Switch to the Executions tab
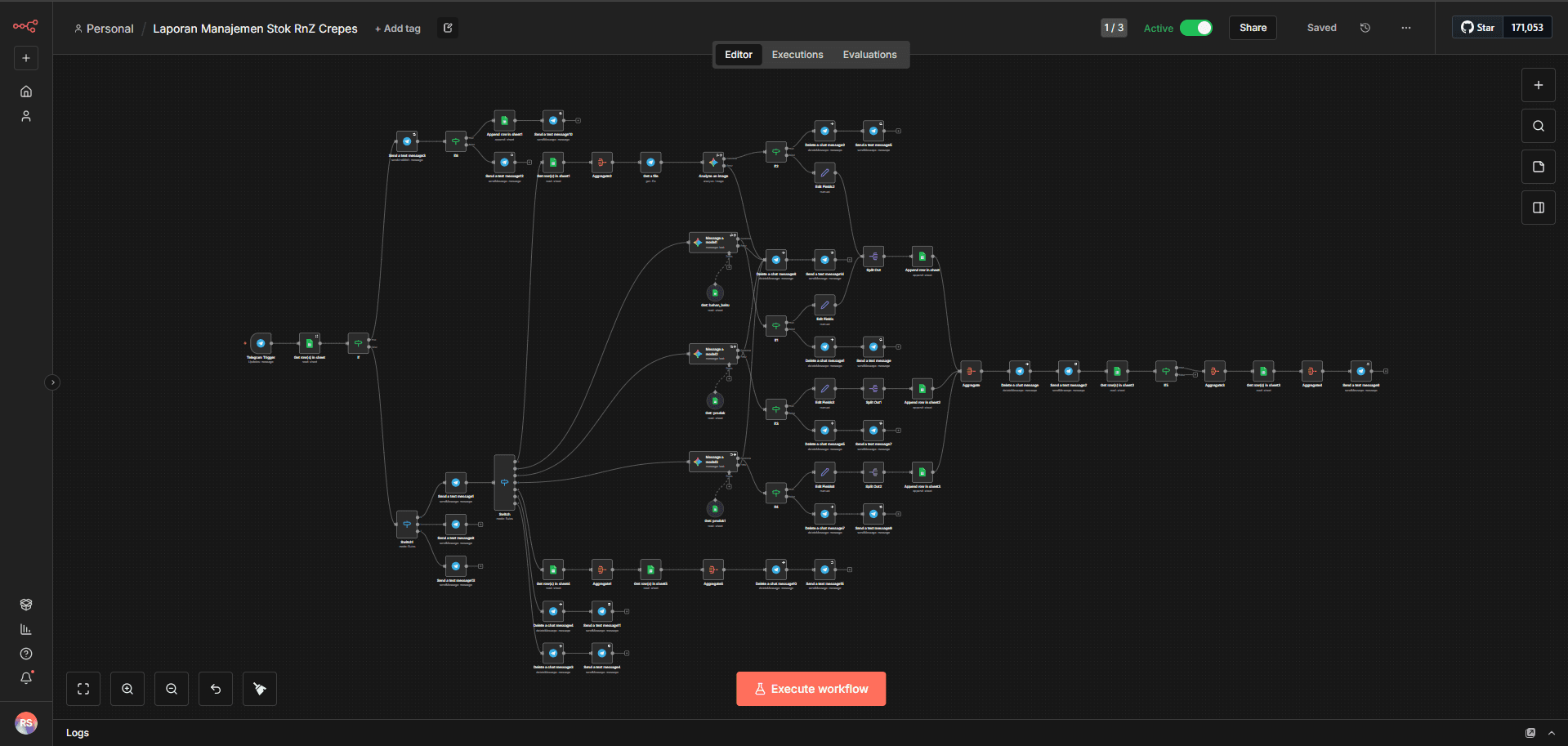Screen dimensions: 1568x746 click(797, 55)
